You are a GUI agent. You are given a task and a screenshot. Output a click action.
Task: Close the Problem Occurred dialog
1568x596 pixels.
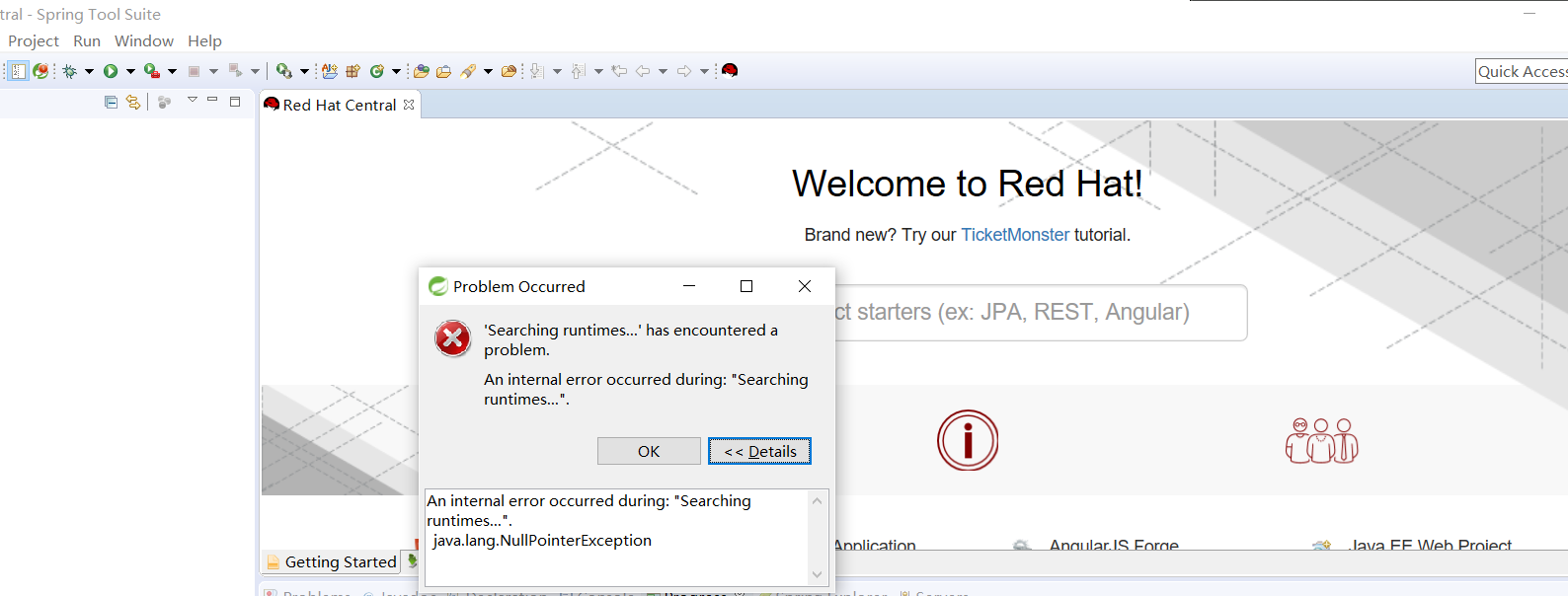click(x=805, y=286)
